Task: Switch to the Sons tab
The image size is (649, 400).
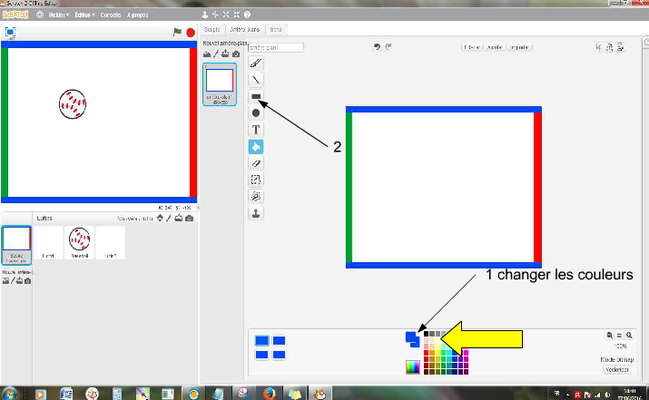Action: (x=276, y=29)
